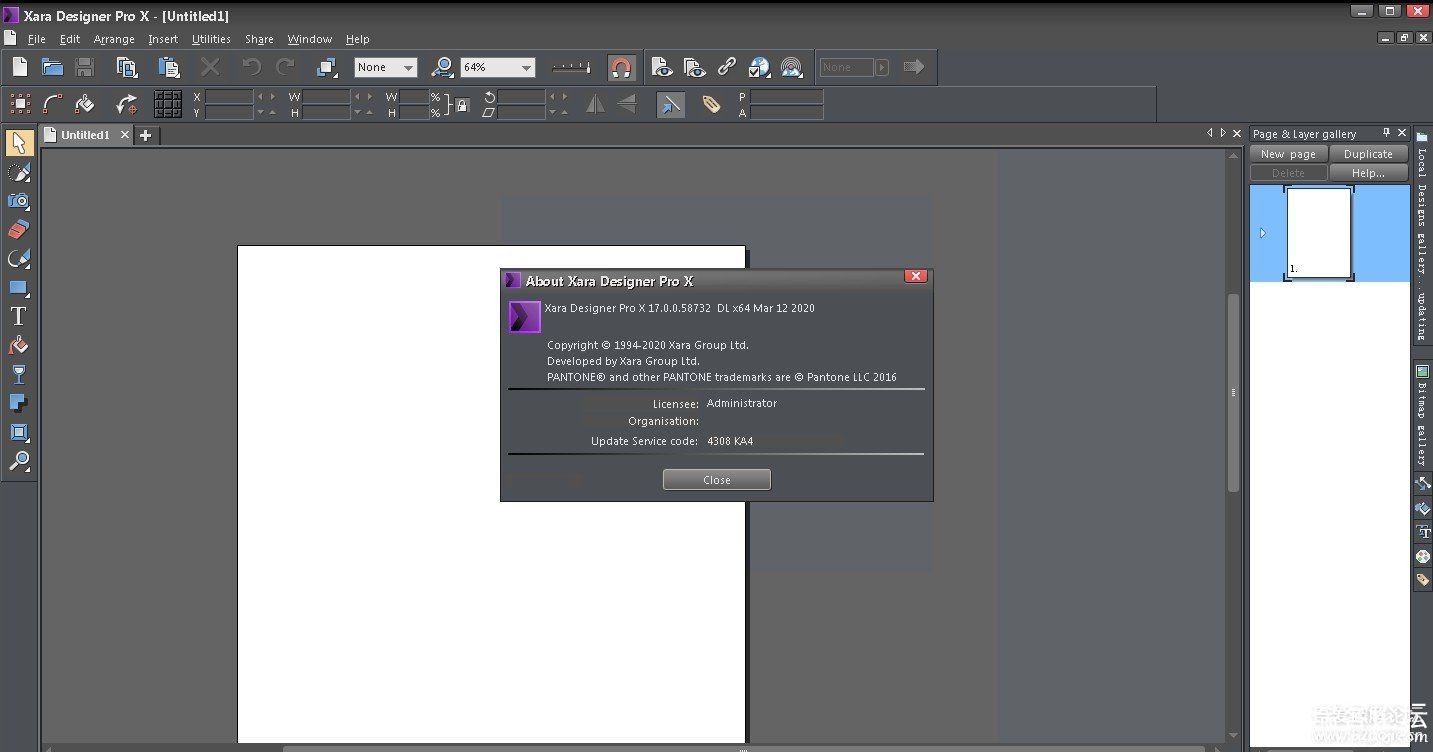This screenshot has width=1433, height=752.
Task: Open the zoom magnifier flyout icon
Action: (442, 67)
